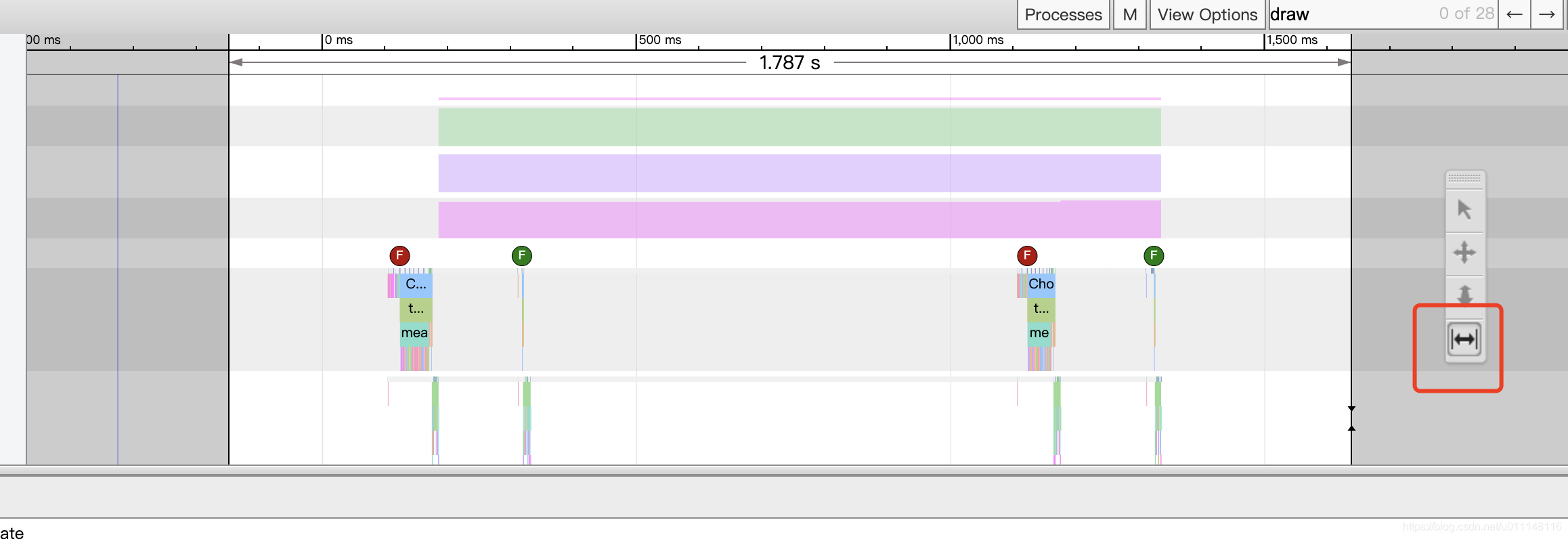Screen dimensions: 1568x539
Task: Select the long lavender trace slice
Action: pos(800,173)
